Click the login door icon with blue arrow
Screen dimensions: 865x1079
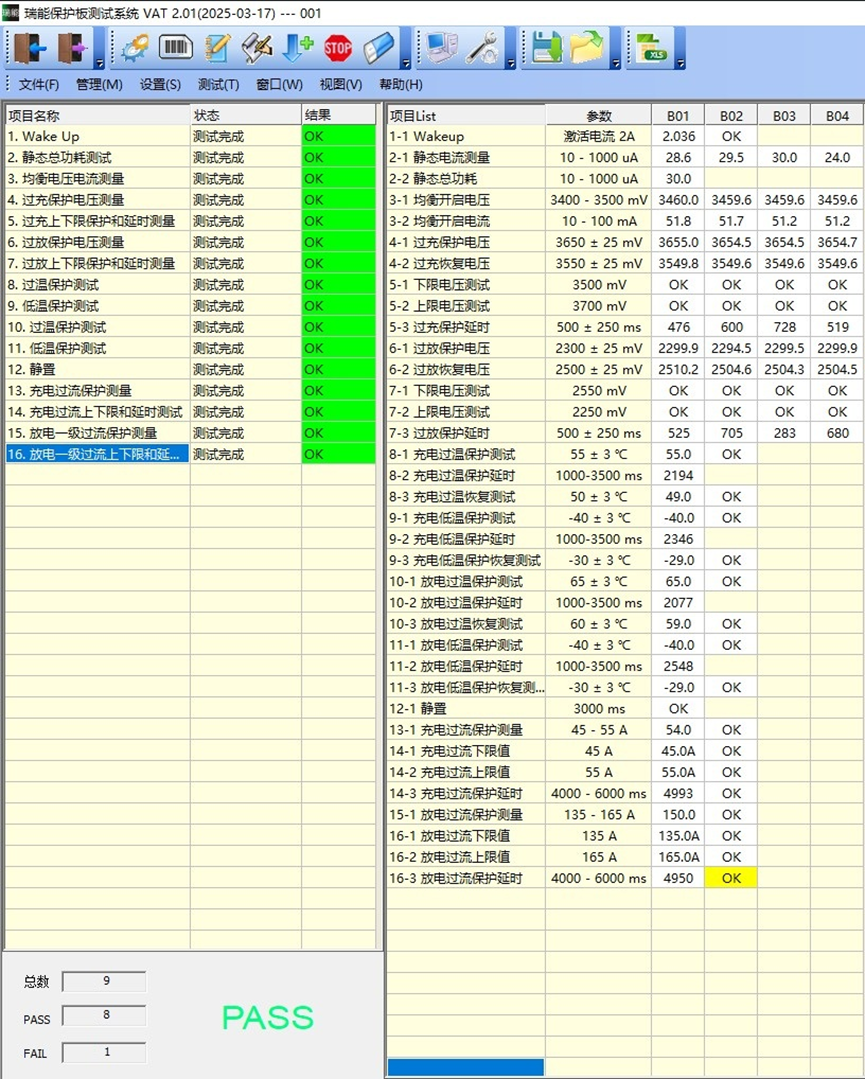click(30, 48)
